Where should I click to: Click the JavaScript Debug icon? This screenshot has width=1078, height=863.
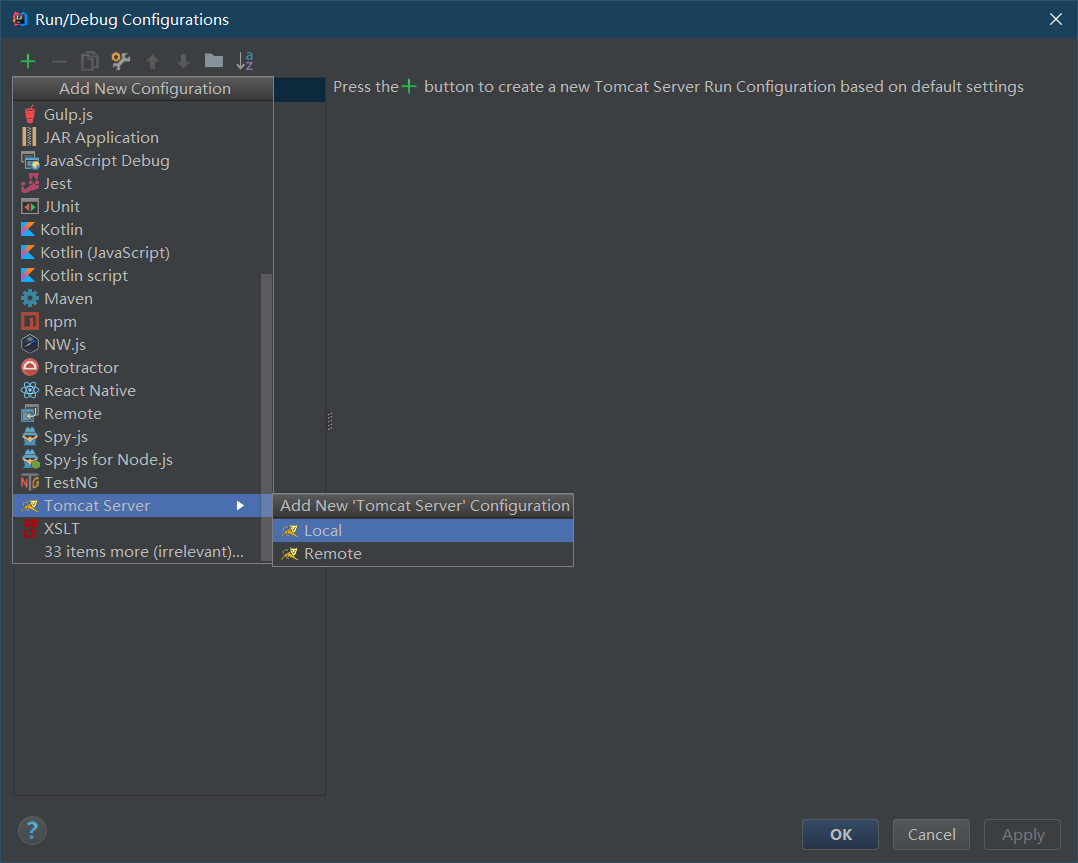coord(30,160)
